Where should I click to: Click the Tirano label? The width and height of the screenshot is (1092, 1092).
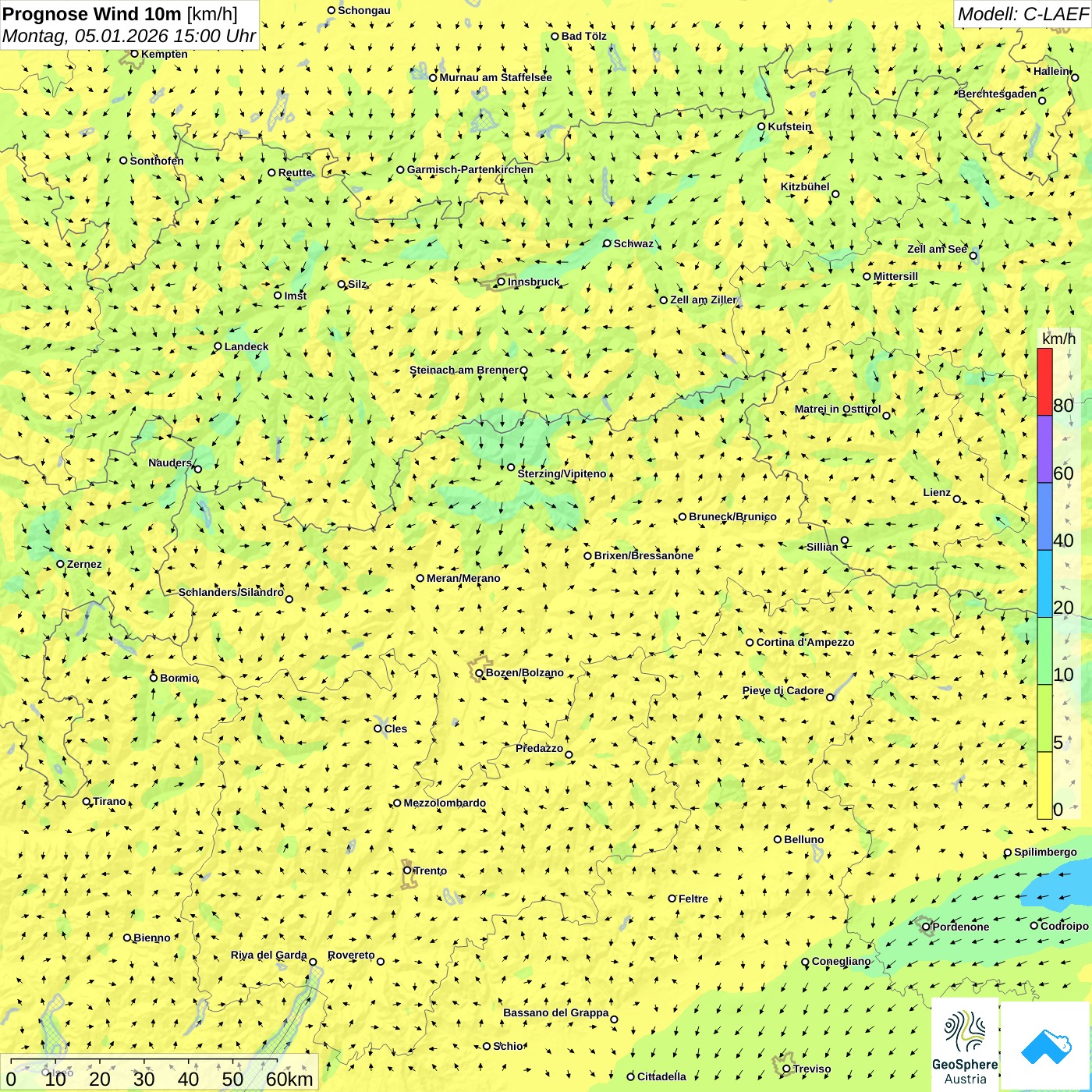(109, 801)
